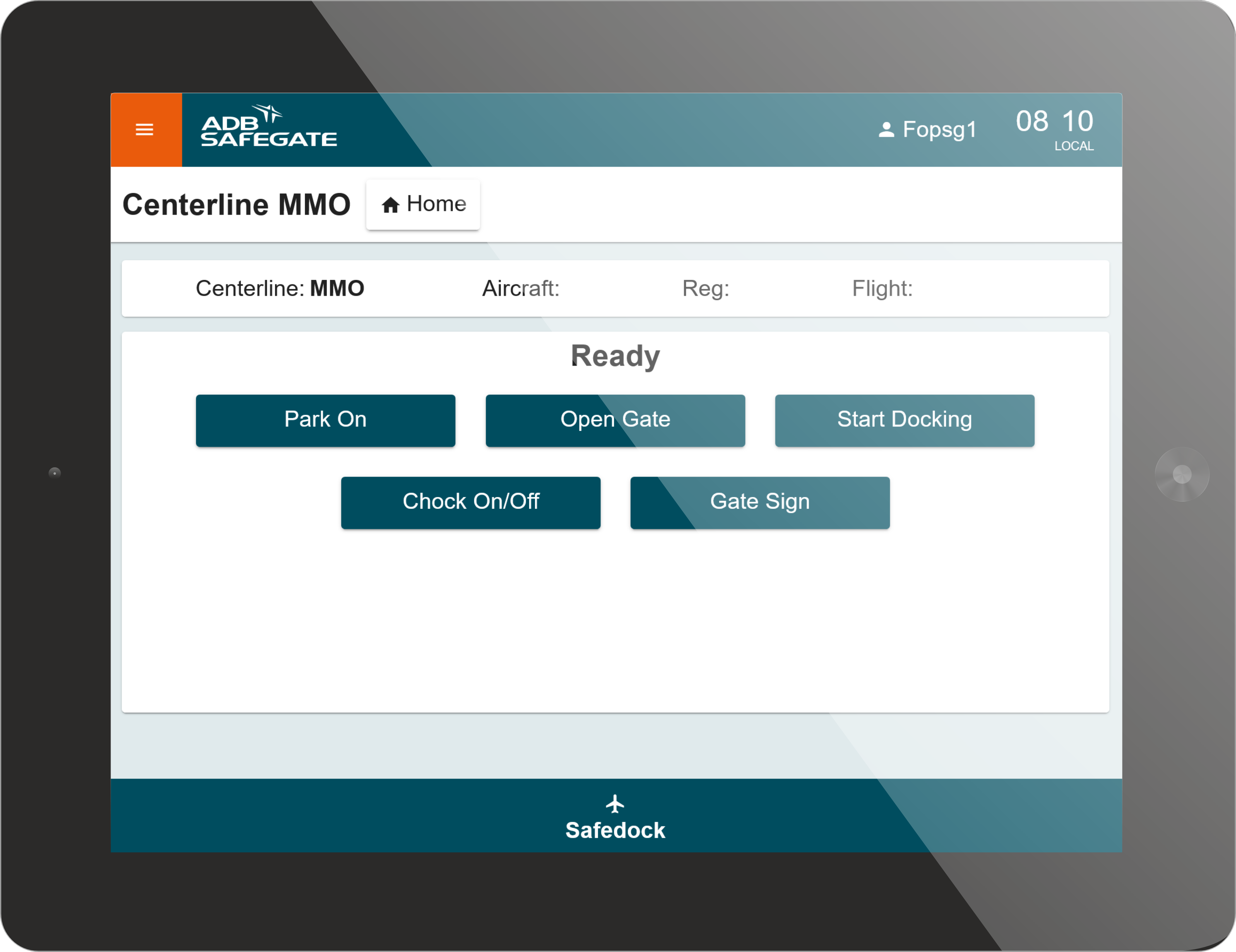The width and height of the screenshot is (1236, 952).
Task: Toggle Chock On/Off
Action: [471, 502]
